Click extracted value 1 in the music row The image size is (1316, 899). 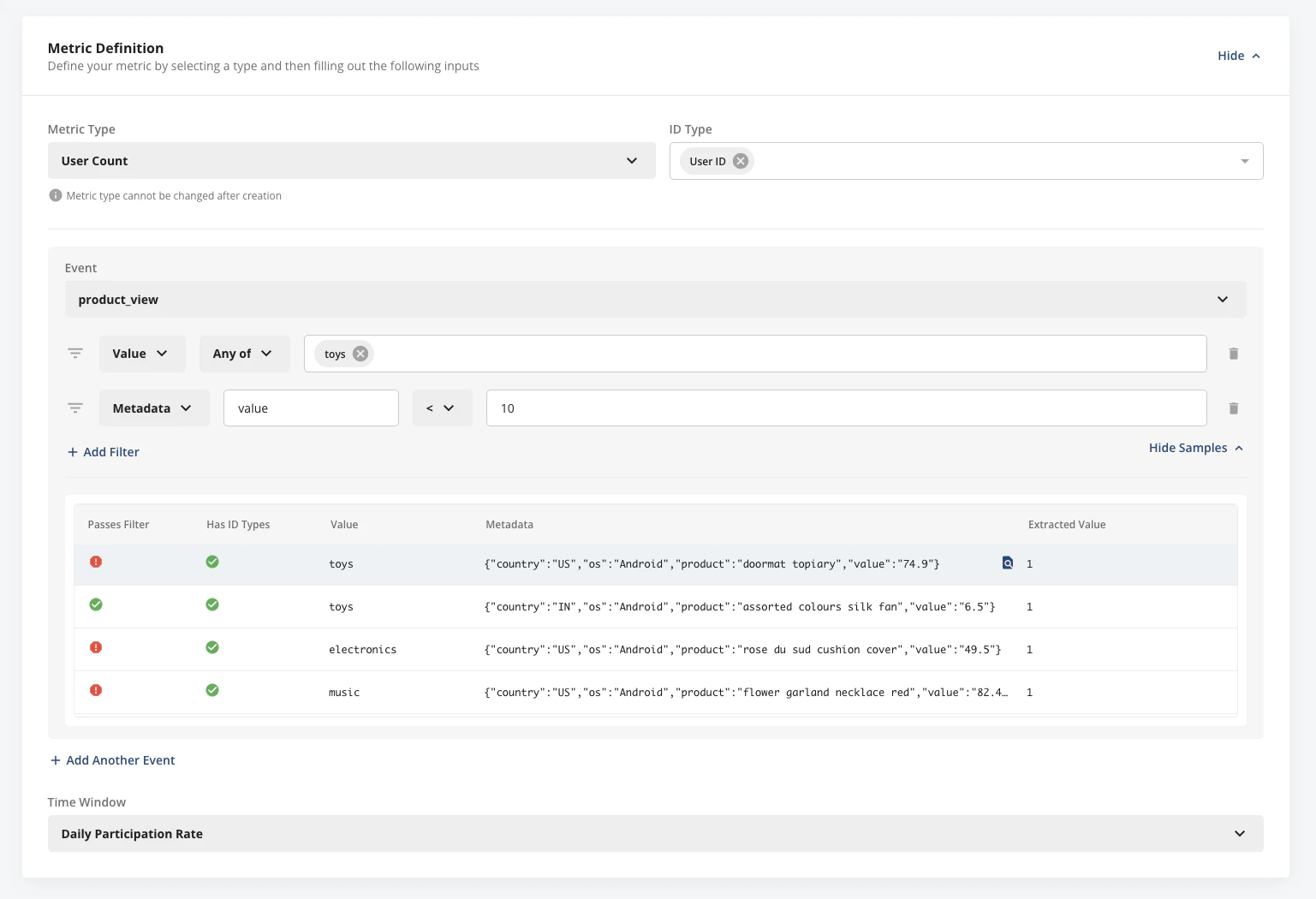(1029, 693)
